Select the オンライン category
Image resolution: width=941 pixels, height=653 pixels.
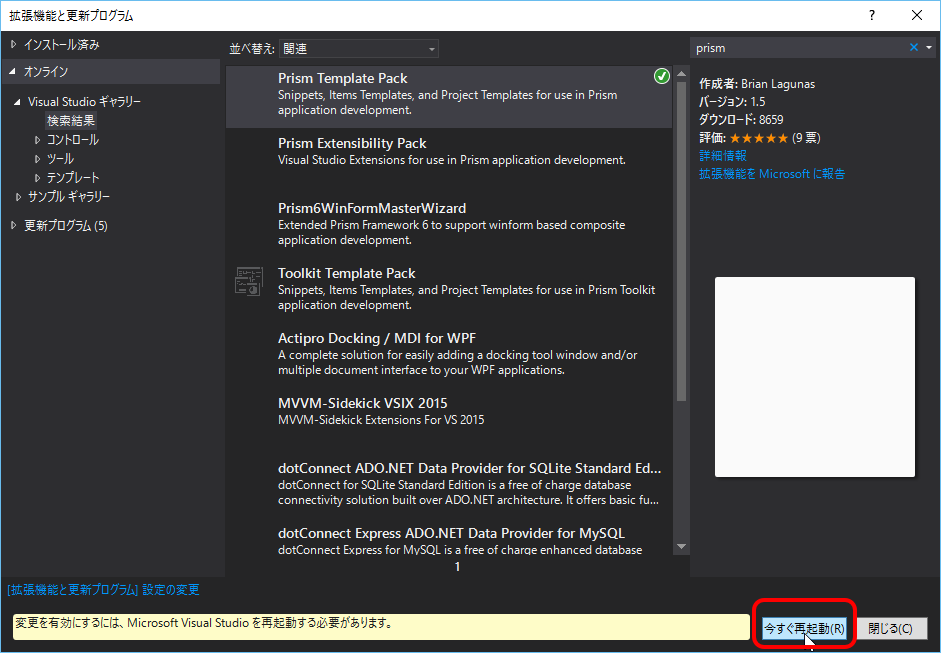(x=46, y=71)
